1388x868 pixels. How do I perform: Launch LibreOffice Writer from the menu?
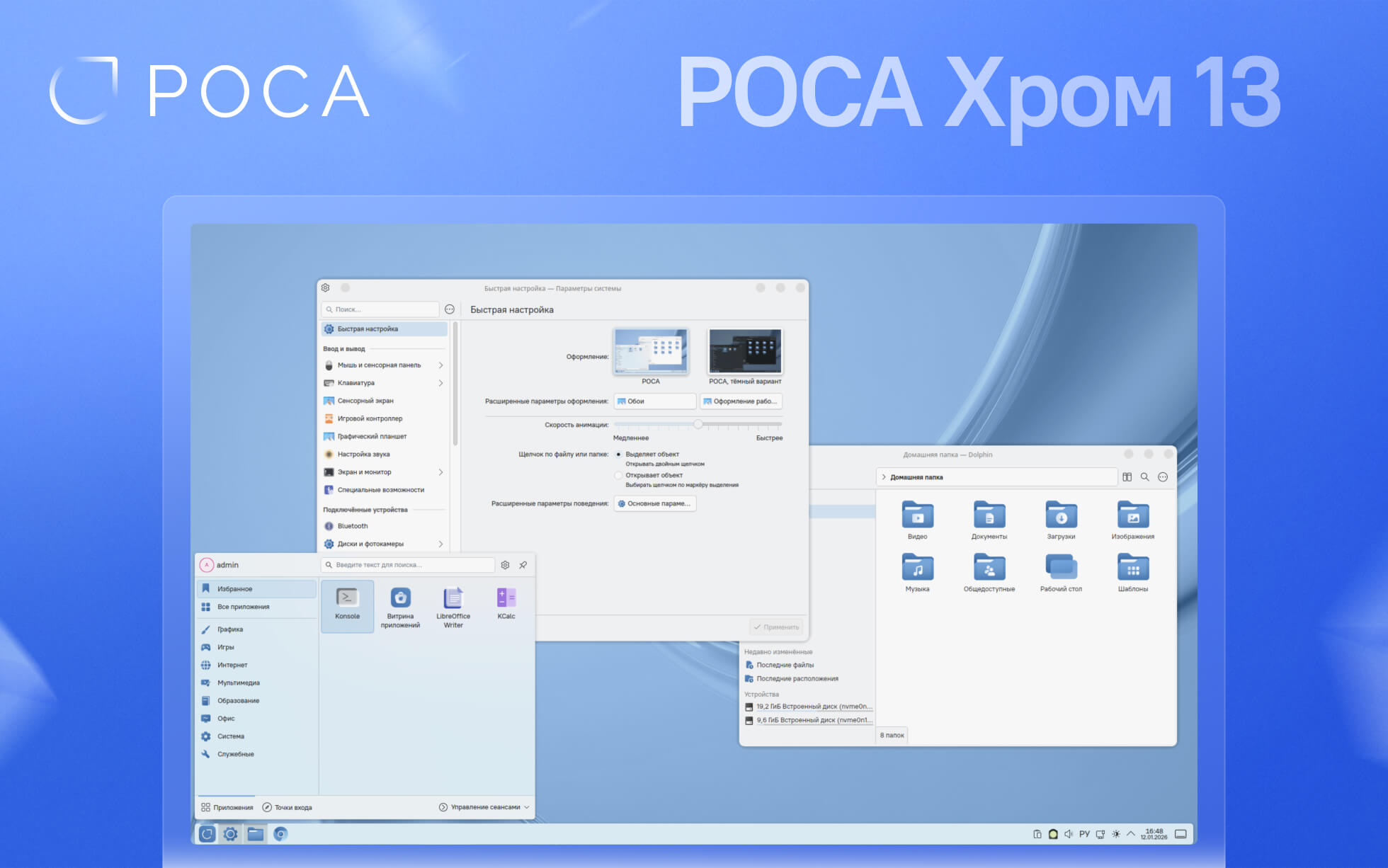click(453, 607)
